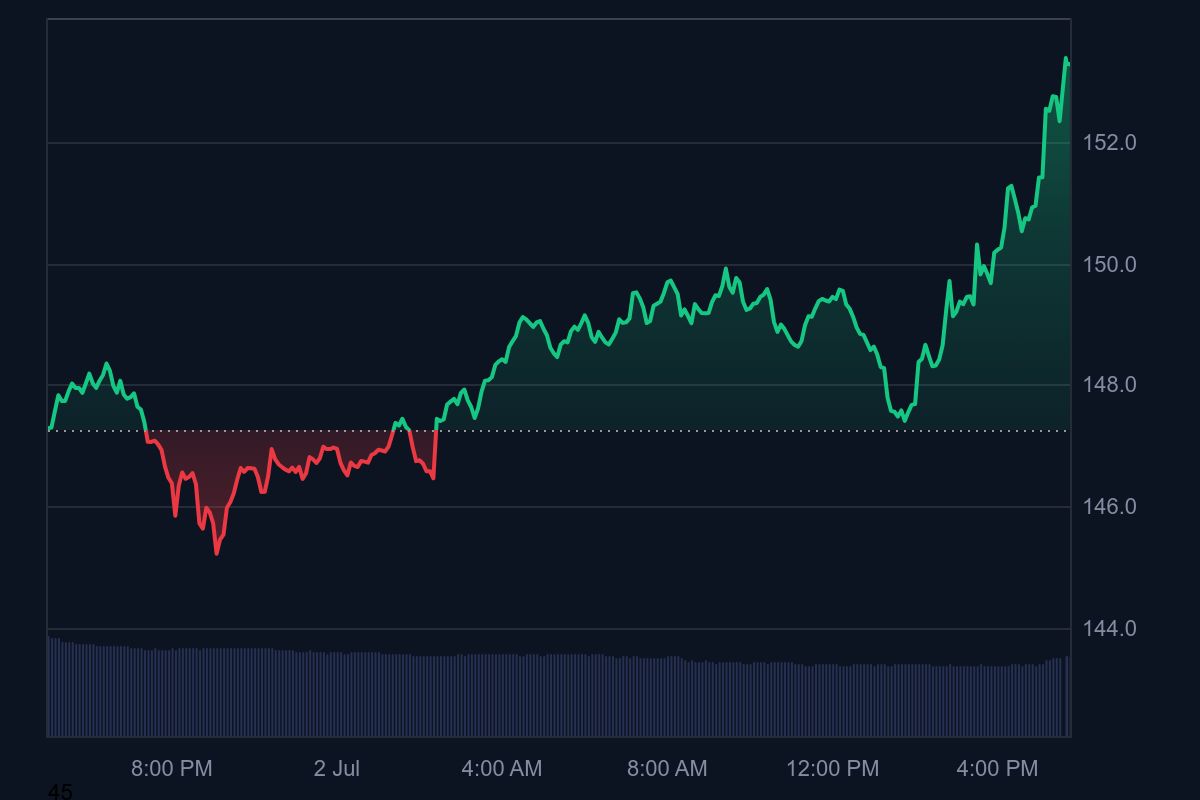The width and height of the screenshot is (1200, 800).
Task: Click the 2 Jul date label
Action: click(336, 769)
